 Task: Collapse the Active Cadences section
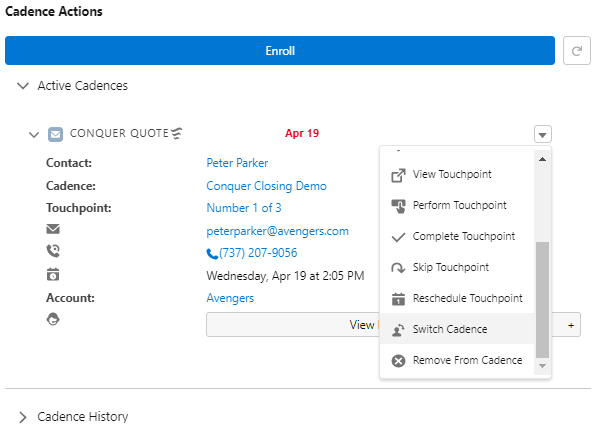point(23,86)
